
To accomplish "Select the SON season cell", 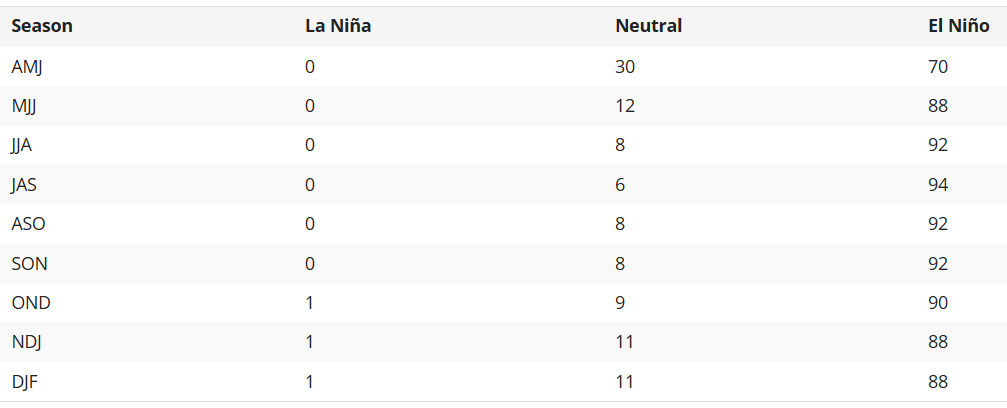I will click(29, 264).
